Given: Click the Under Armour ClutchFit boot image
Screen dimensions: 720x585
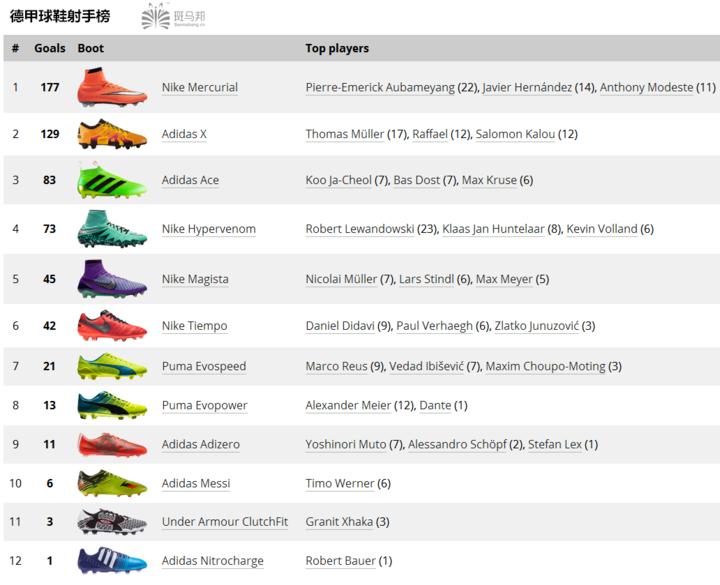Looking at the screenshot, I should click(112, 521).
